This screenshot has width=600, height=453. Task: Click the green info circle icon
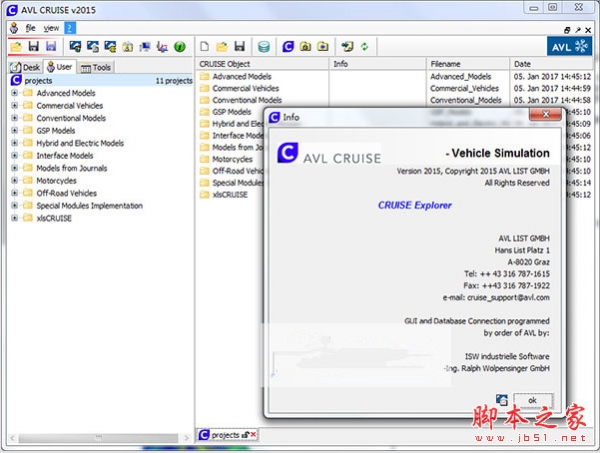point(179,47)
